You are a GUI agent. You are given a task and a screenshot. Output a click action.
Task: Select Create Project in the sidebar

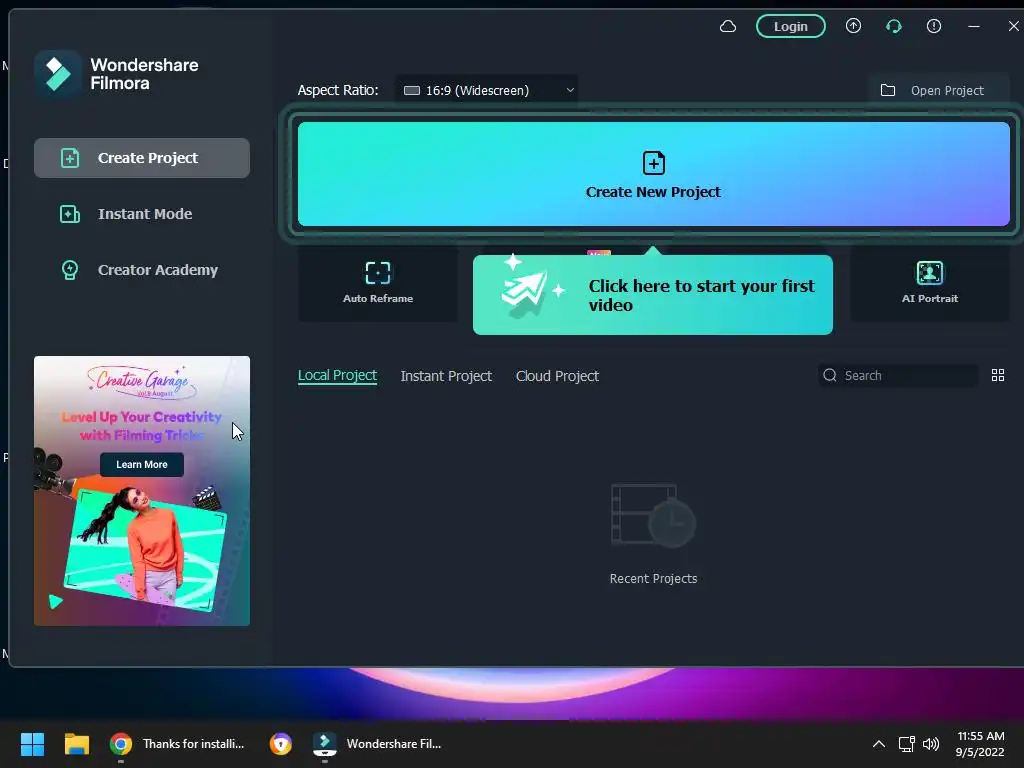(x=142, y=158)
